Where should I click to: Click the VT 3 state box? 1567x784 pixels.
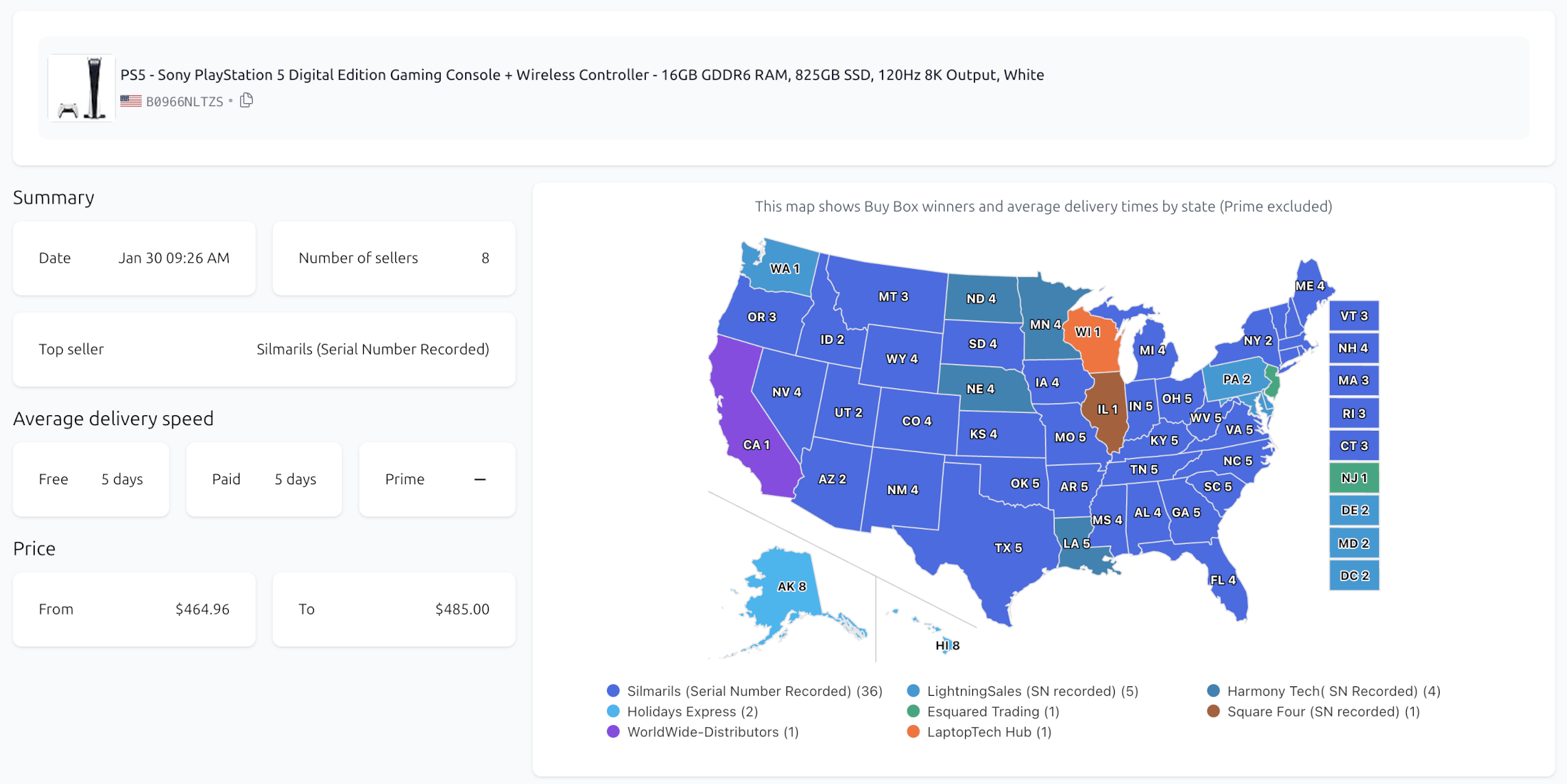1354,316
